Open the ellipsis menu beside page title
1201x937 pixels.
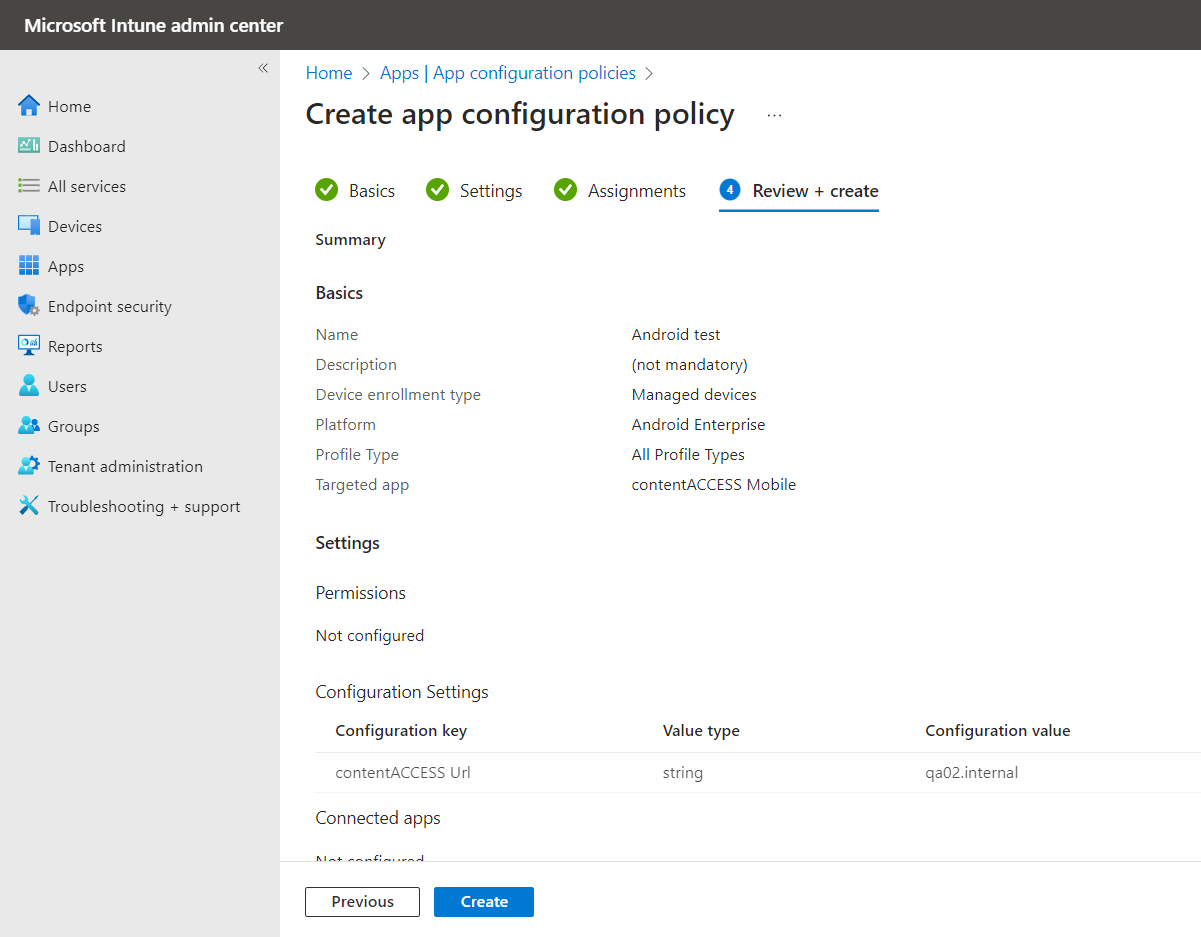[x=774, y=115]
